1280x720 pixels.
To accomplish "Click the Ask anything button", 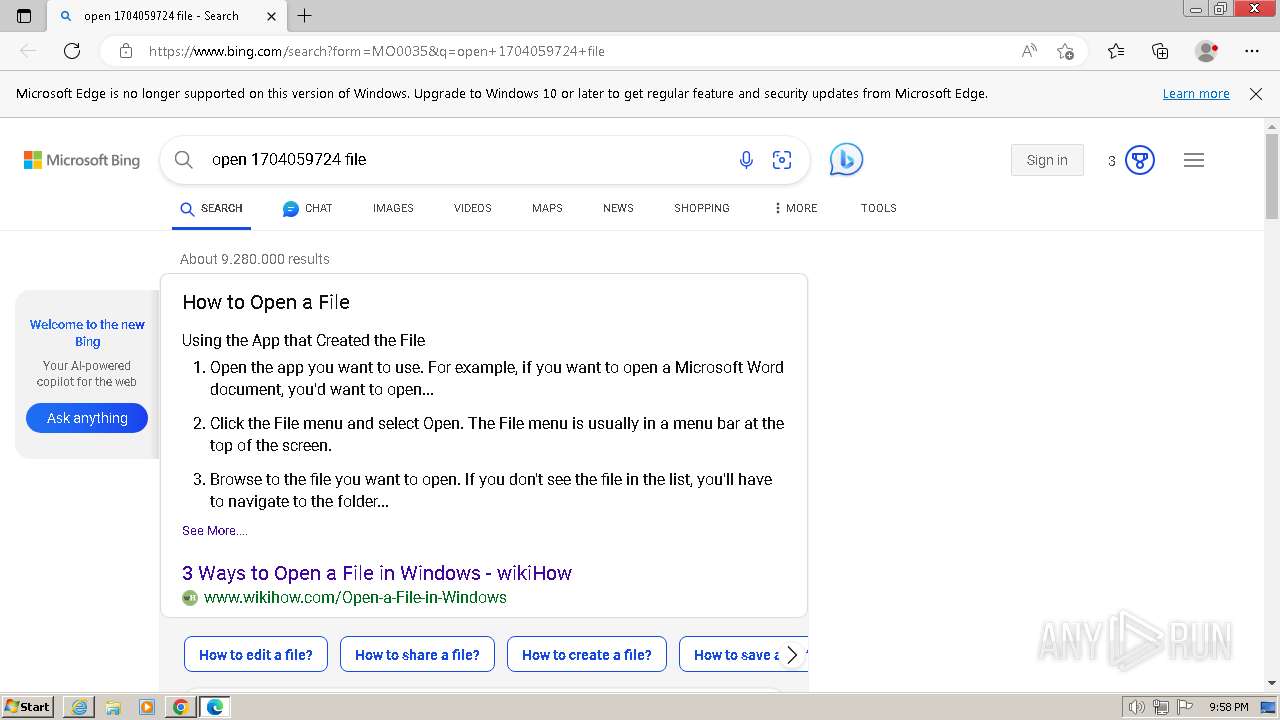I will pyautogui.click(x=87, y=418).
